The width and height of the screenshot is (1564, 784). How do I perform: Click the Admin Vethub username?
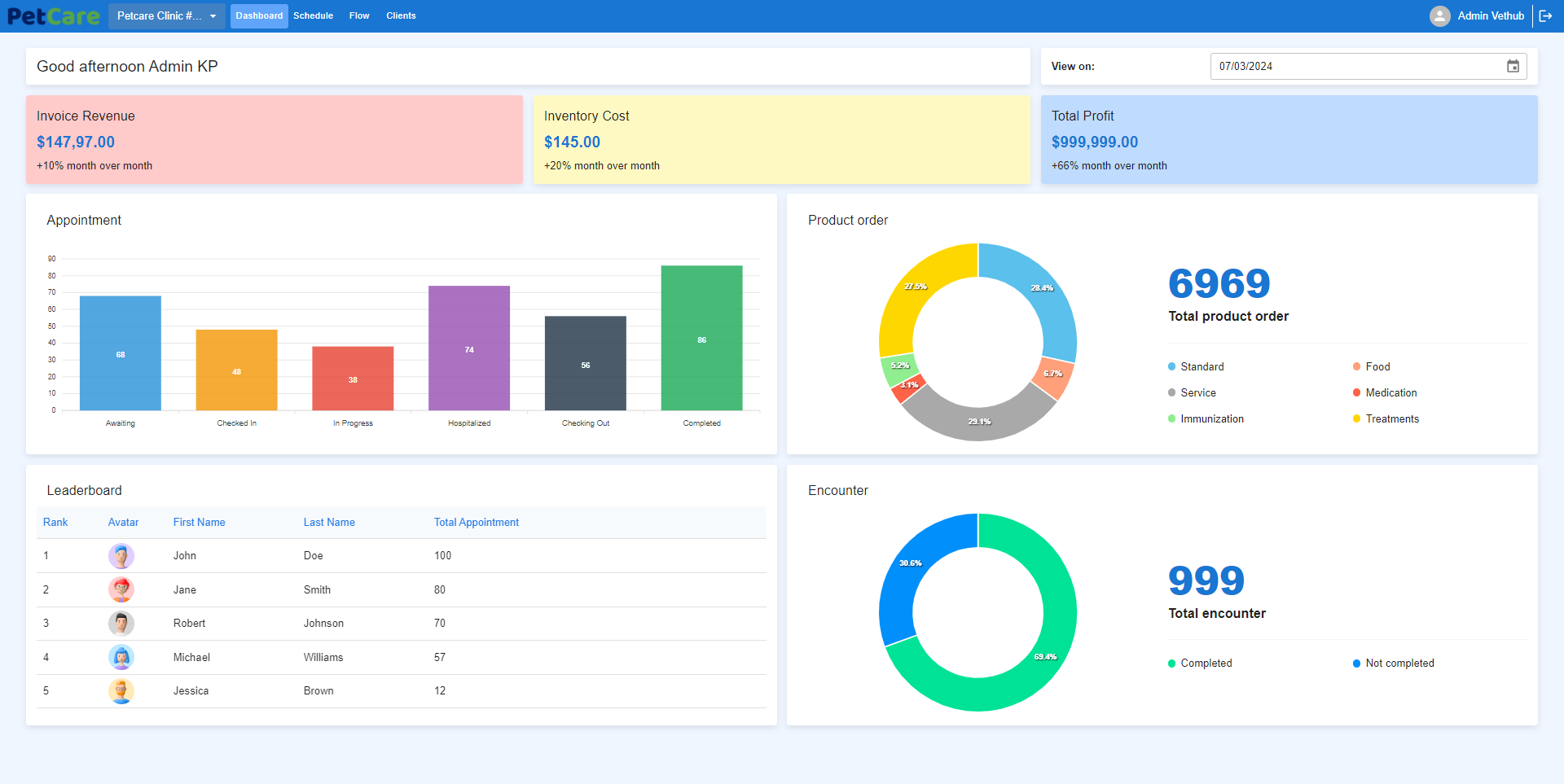1491,15
